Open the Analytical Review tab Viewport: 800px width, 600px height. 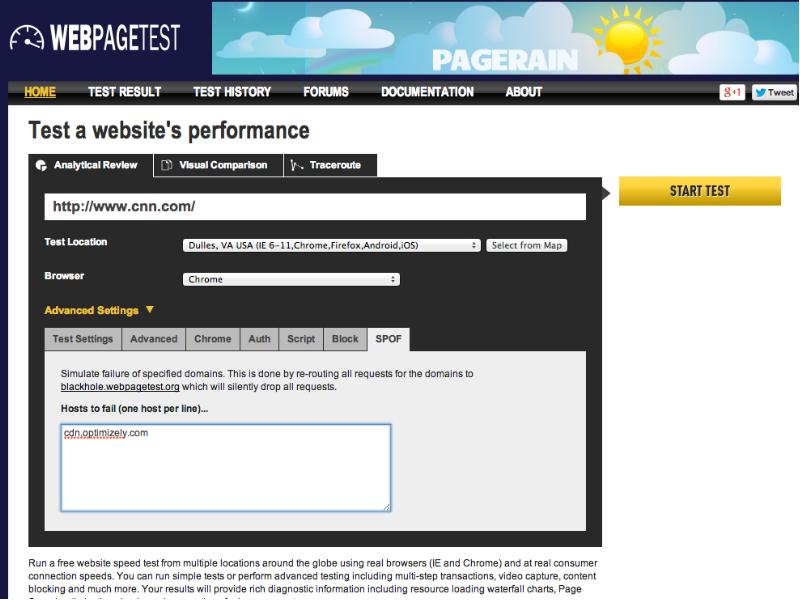pyautogui.click(x=90, y=165)
